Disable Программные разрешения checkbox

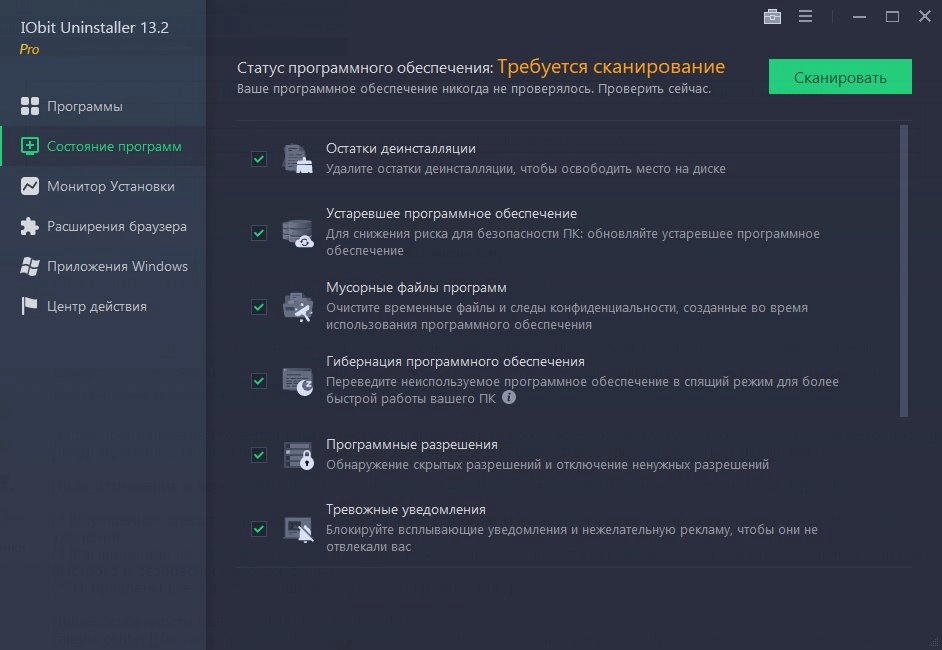259,455
